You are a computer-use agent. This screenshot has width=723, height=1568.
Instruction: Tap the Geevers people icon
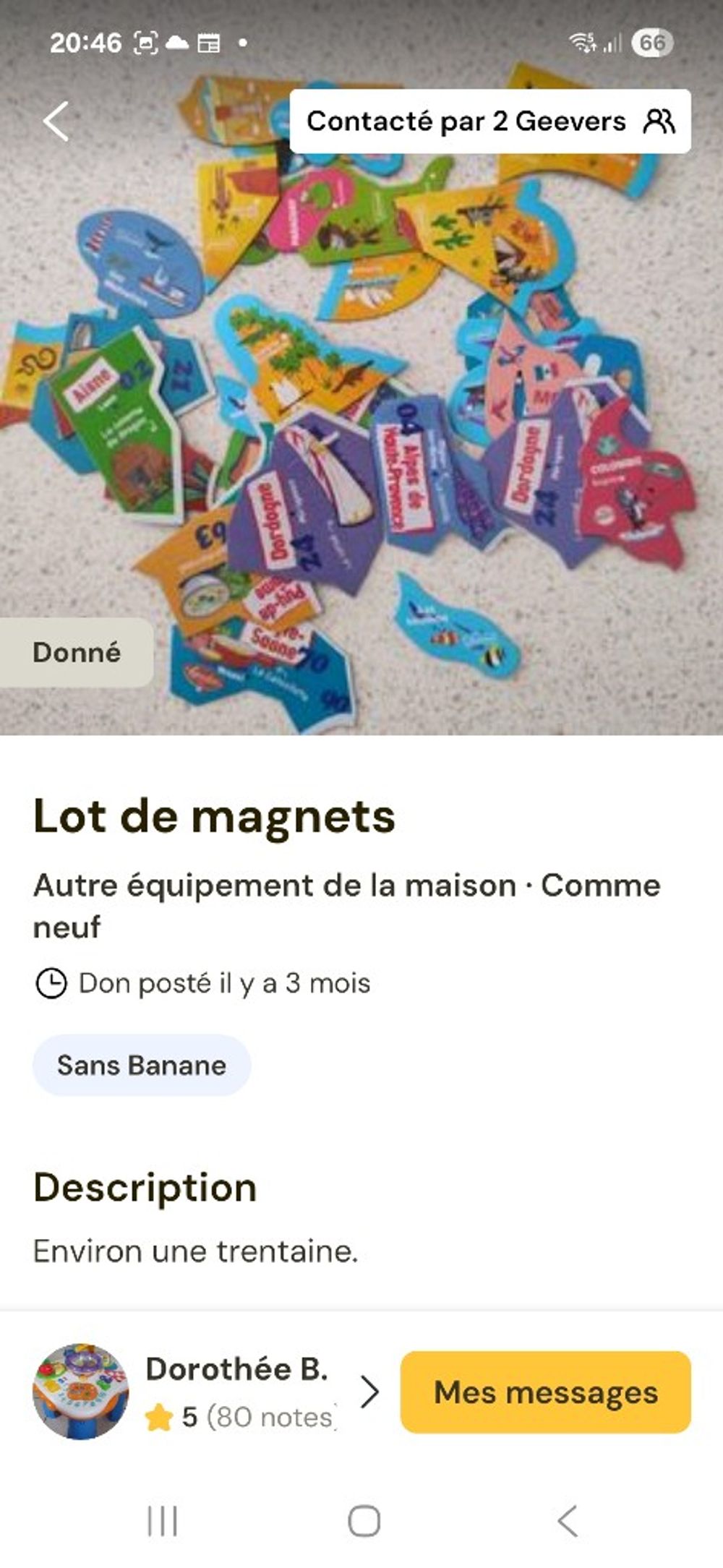[659, 121]
